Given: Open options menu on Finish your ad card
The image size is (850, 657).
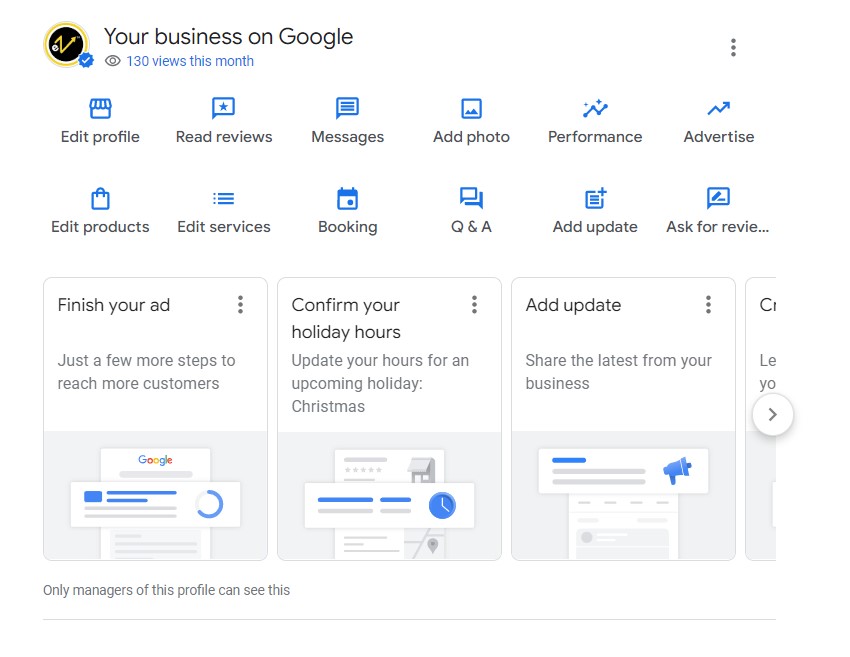Looking at the screenshot, I should tap(240, 305).
